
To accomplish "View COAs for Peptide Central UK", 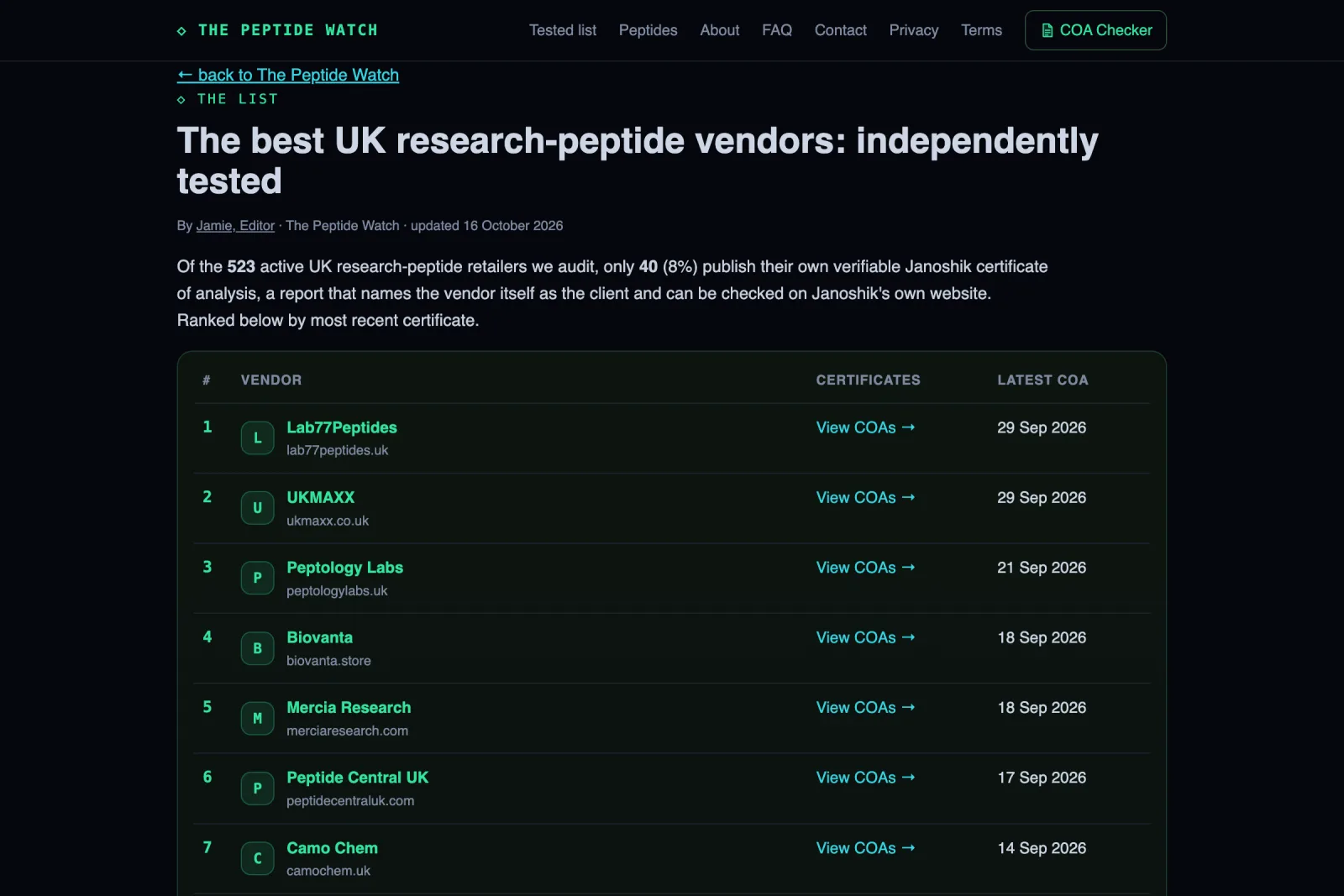I will tap(865, 778).
